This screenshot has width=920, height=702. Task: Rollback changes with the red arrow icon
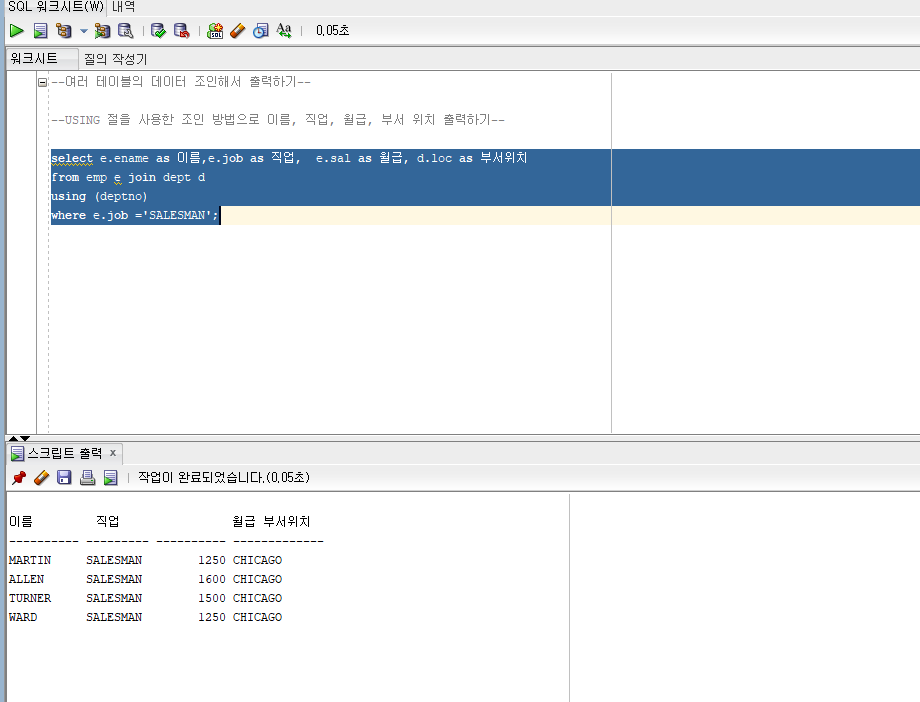[181, 31]
